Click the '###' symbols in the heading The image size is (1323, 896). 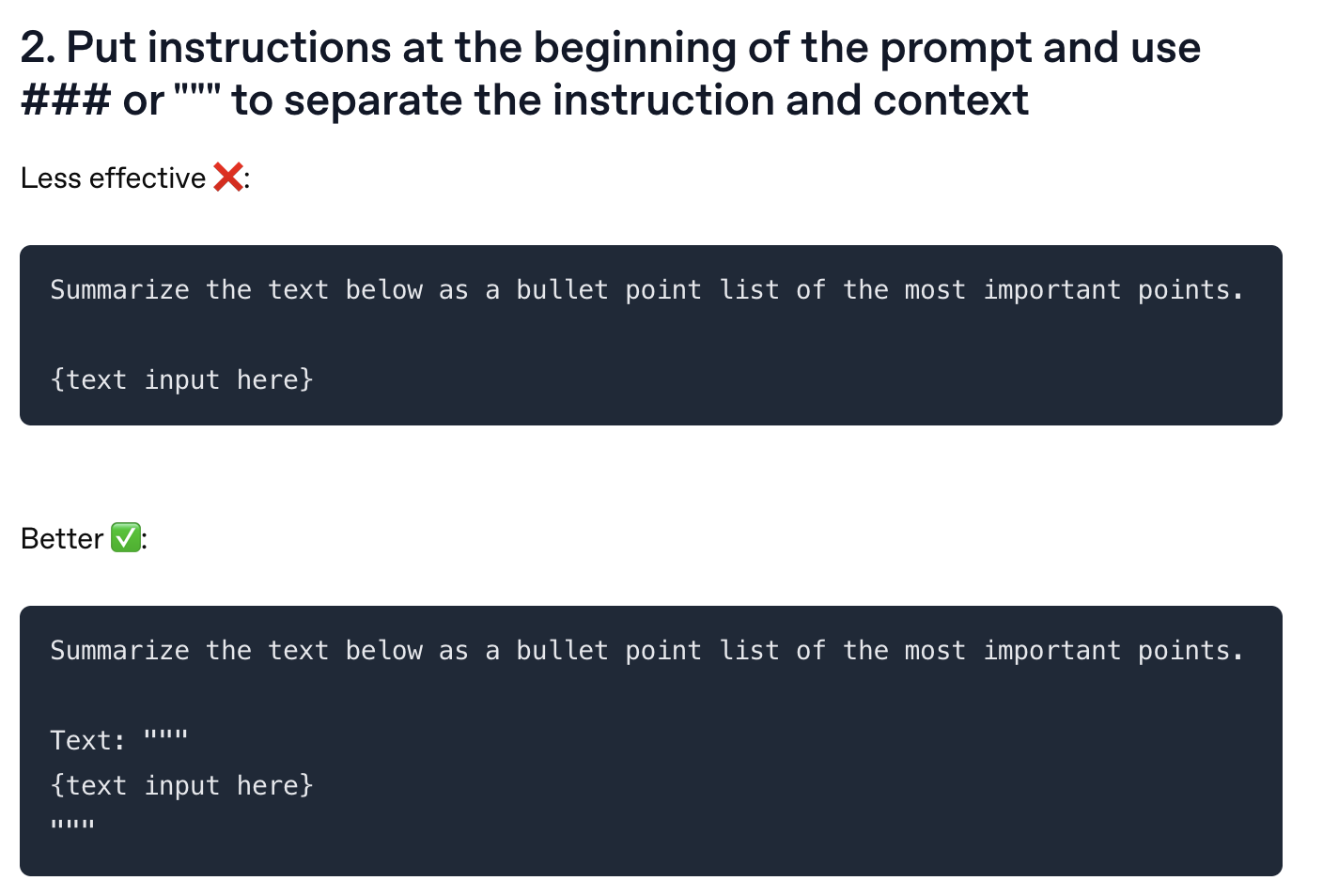coord(65,100)
